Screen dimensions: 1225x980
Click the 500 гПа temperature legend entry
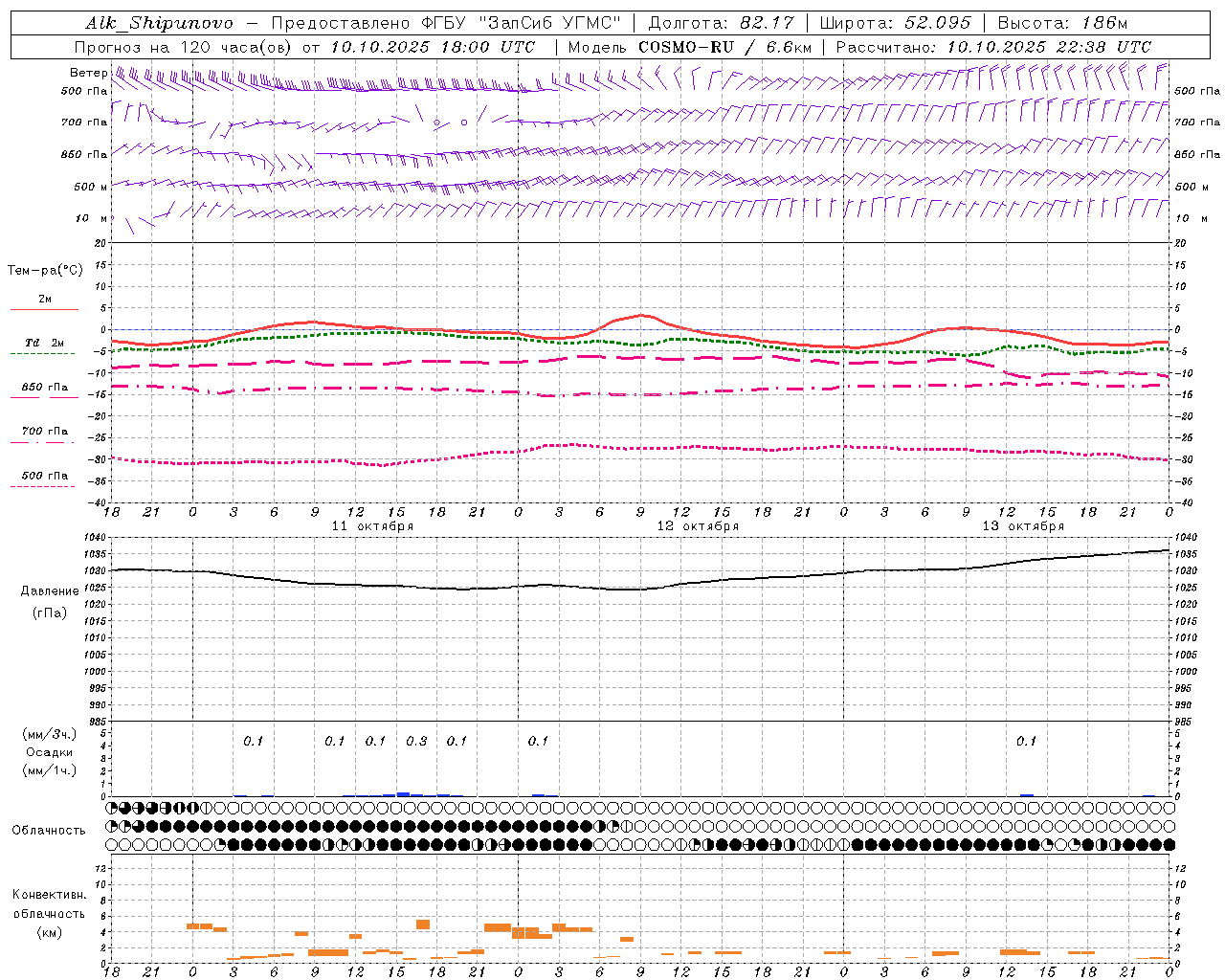point(45,475)
